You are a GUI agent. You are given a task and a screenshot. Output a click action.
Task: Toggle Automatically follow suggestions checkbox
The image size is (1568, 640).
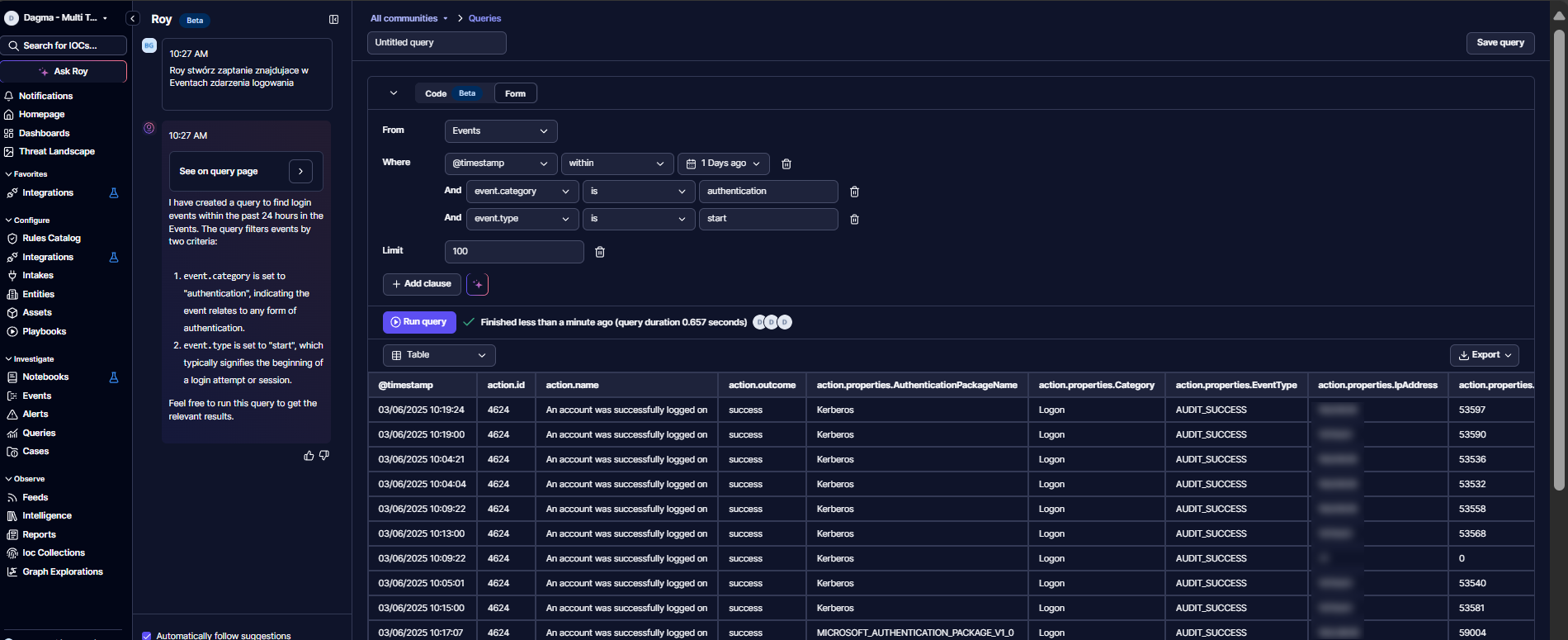pos(147,635)
